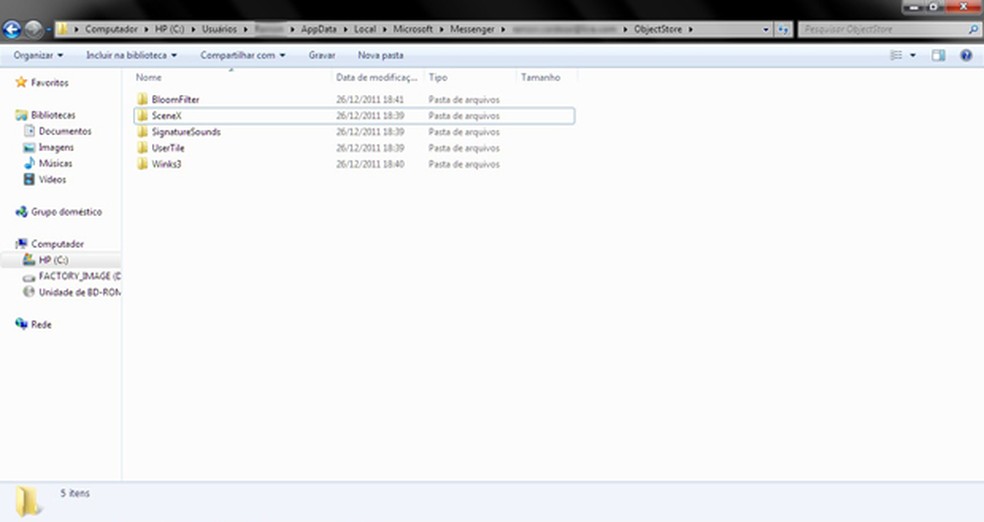Viewport: 984px width, 522px height.
Task: Go back with the Back arrow button
Action: [x=11, y=29]
